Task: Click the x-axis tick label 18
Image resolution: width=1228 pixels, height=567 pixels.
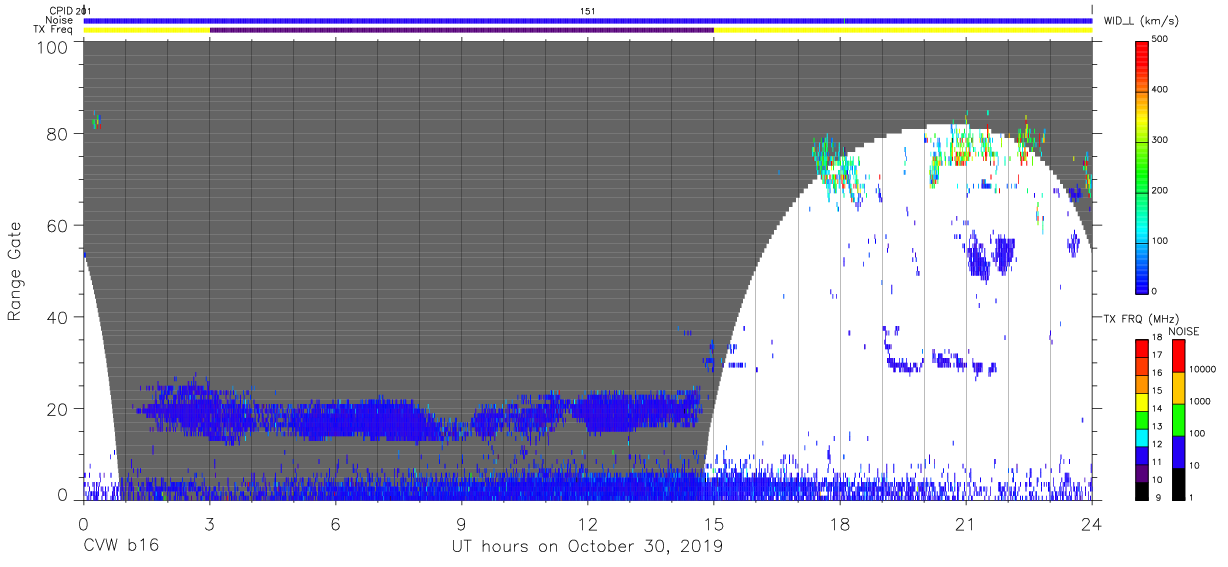Action: [840, 524]
